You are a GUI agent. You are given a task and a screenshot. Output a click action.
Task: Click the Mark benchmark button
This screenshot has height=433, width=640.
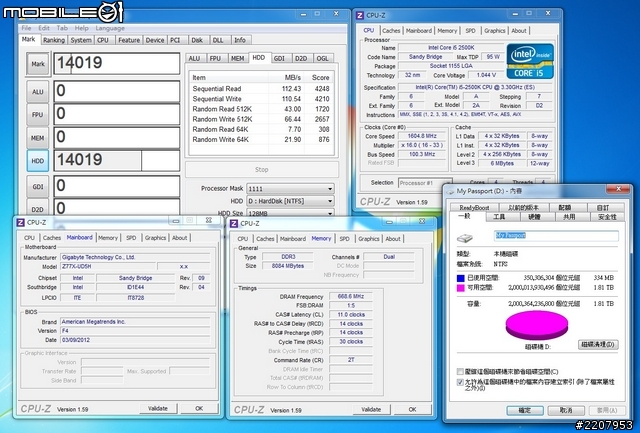tap(38, 64)
